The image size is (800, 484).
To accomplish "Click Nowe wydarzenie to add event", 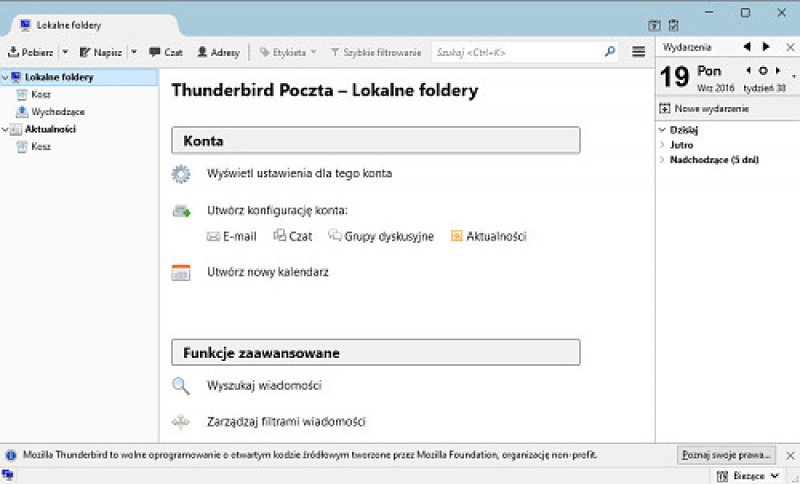I will [704, 109].
